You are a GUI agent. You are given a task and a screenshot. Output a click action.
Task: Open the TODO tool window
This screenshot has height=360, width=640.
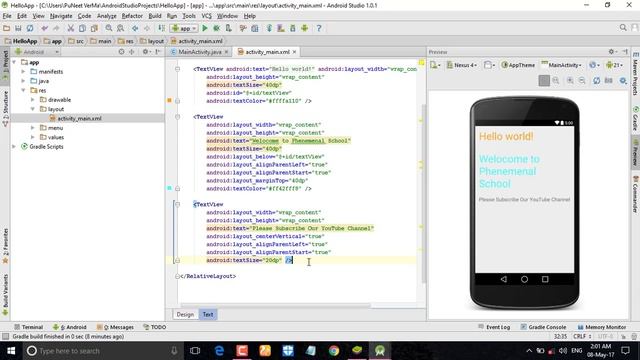(154, 327)
